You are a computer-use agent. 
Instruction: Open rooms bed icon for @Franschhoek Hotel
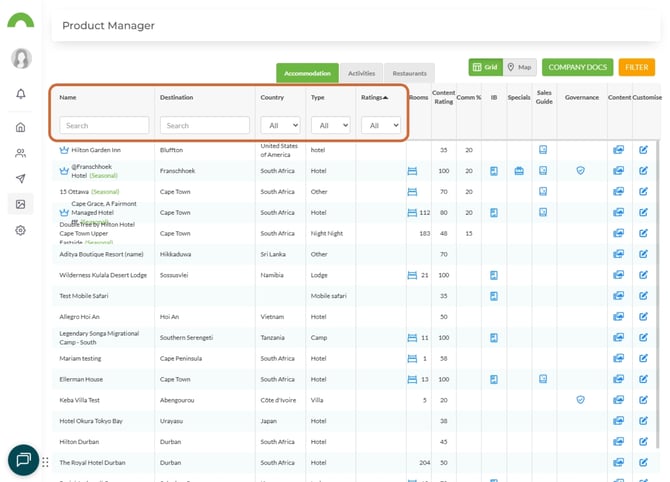(x=412, y=171)
